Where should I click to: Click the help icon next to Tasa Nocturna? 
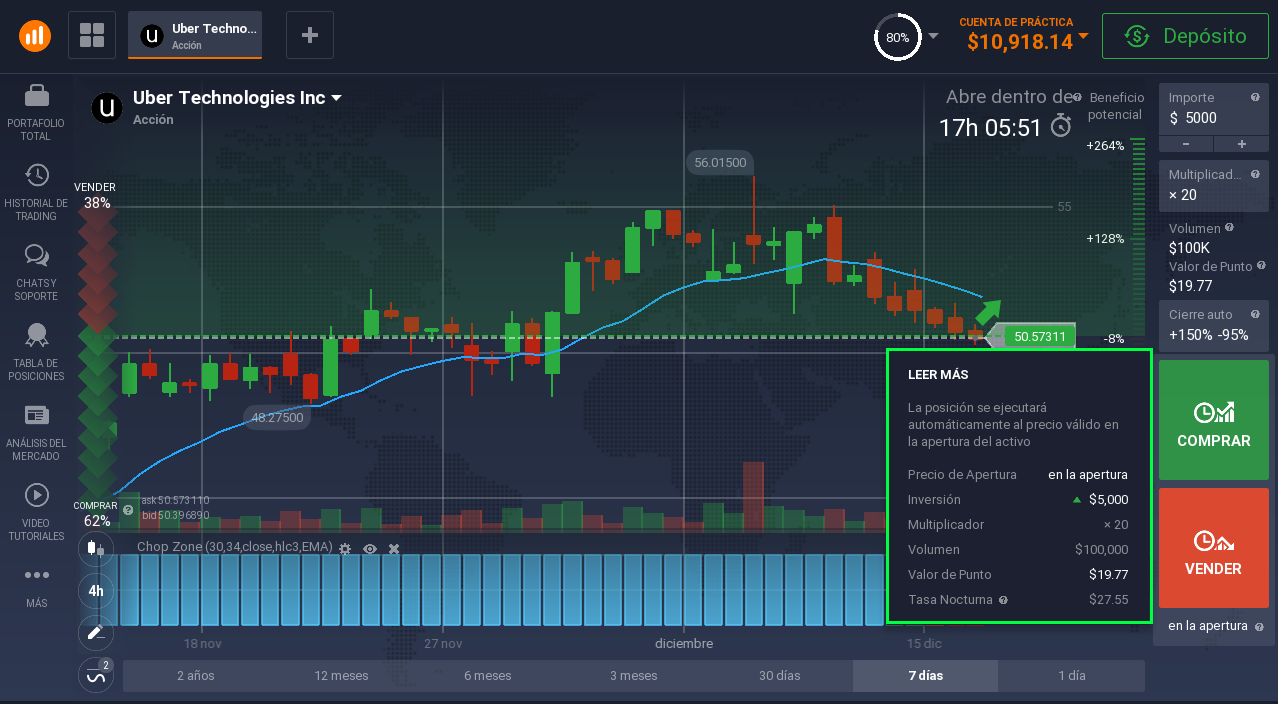click(1003, 600)
